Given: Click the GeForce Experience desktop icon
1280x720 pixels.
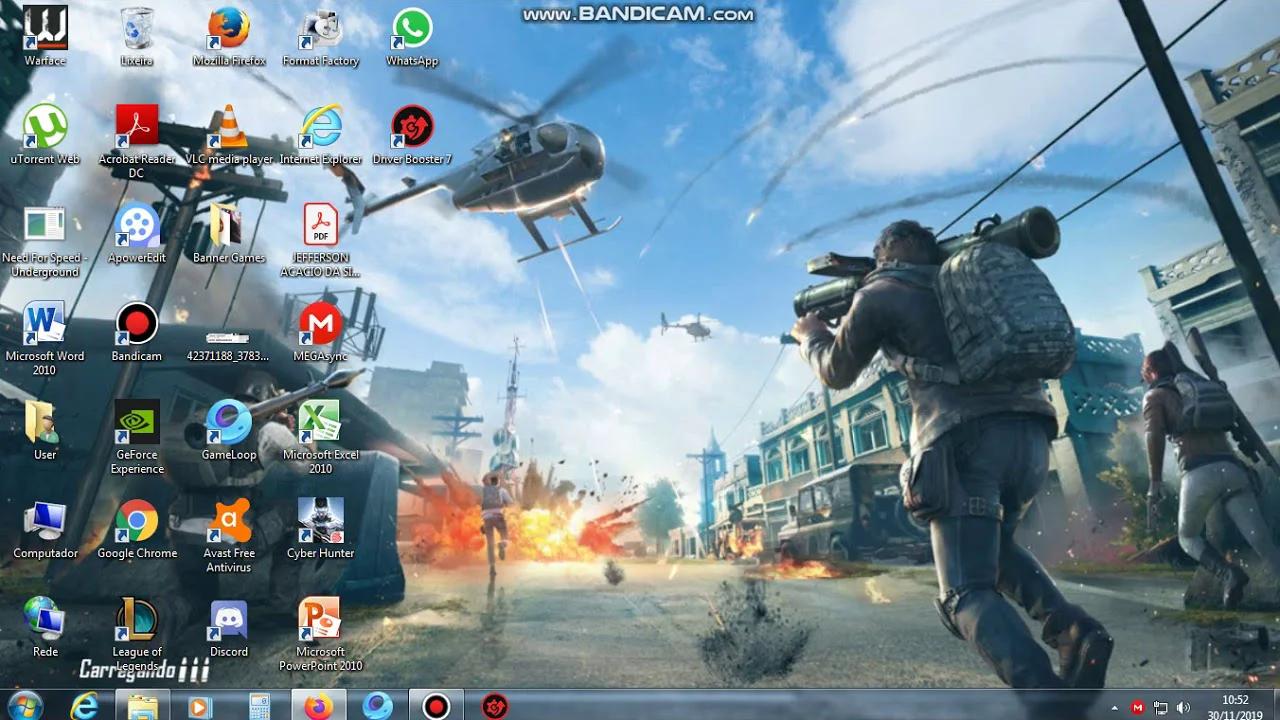Looking at the screenshot, I should (x=137, y=423).
